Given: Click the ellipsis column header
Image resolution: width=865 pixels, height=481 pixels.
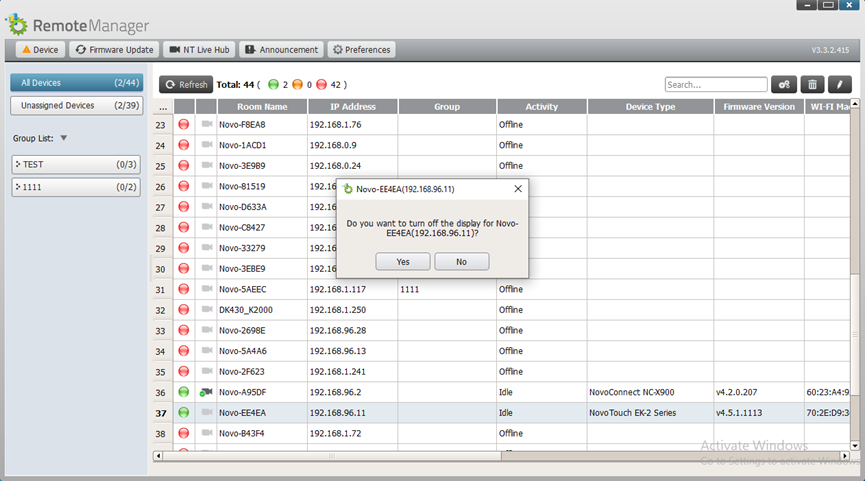Looking at the screenshot, I should 163,106.
